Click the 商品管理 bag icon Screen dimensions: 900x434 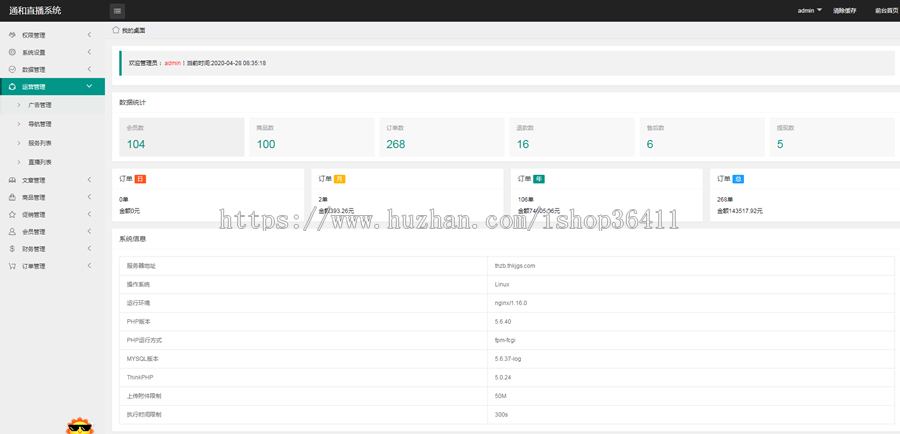tap(12, 197)
